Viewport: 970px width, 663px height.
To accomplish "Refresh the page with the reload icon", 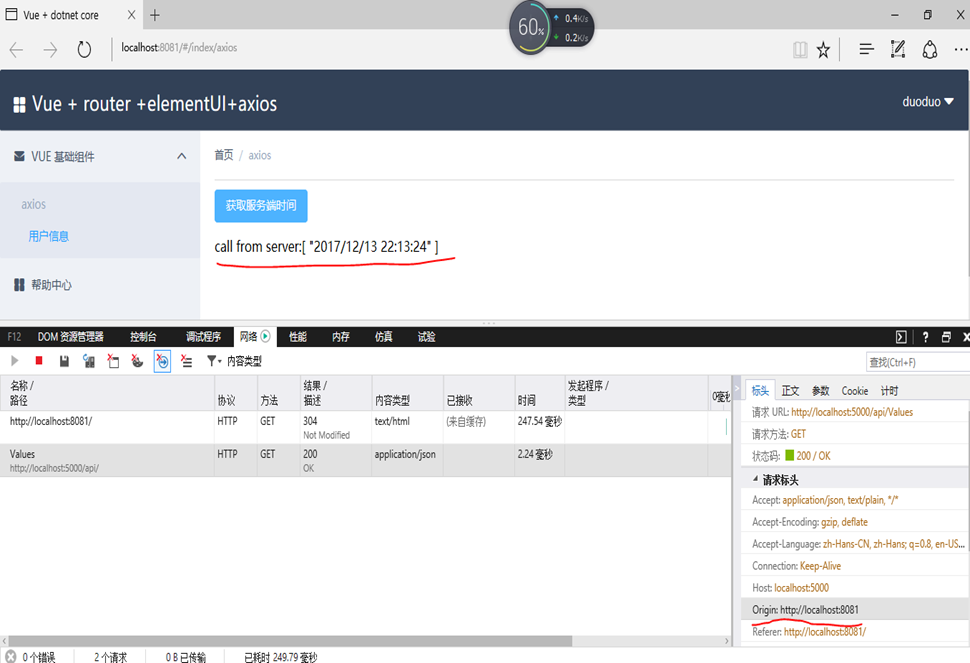I will coord(84,49).
